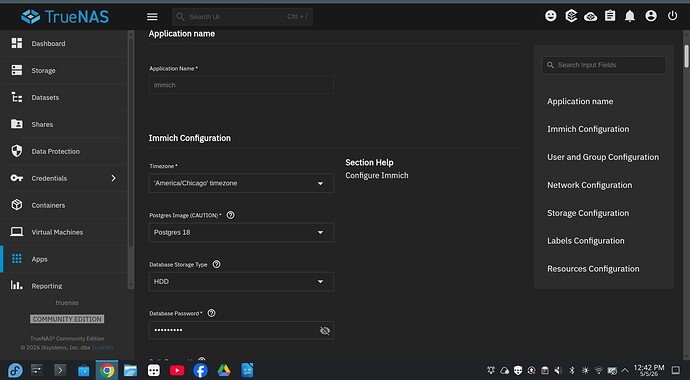Click the volume icon in the system tray

click(x=558, y=370)
